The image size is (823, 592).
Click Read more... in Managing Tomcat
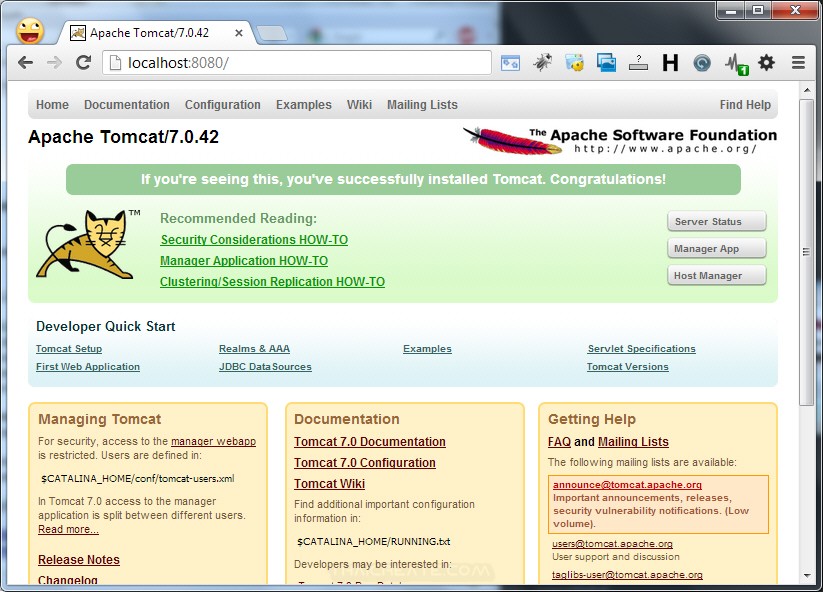(x=68, y=529)
